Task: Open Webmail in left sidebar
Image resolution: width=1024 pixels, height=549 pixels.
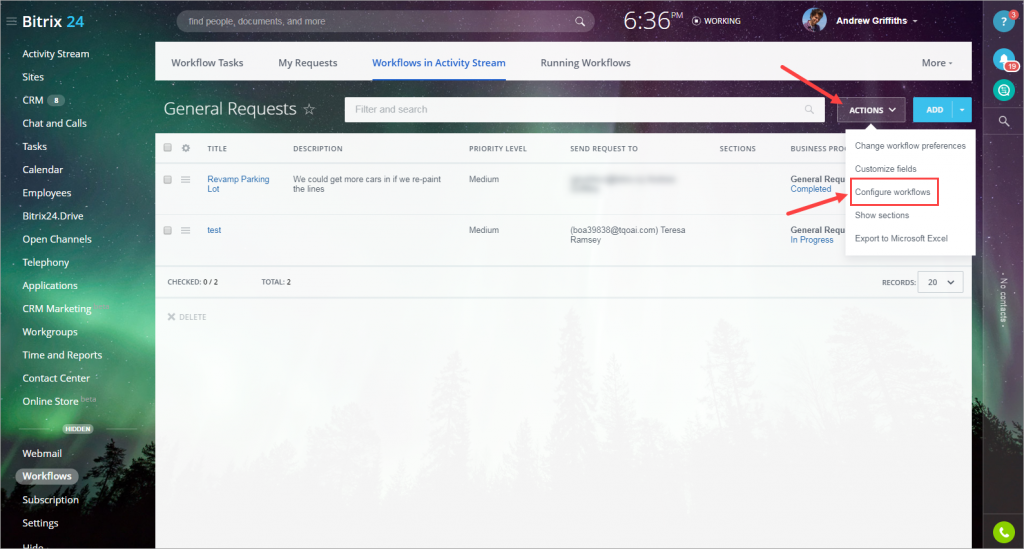Action: point(42,453)
